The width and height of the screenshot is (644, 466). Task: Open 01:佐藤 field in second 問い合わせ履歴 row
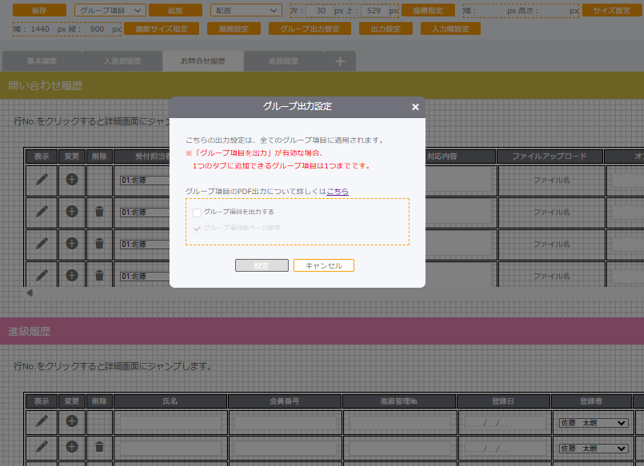click(145, 212)
